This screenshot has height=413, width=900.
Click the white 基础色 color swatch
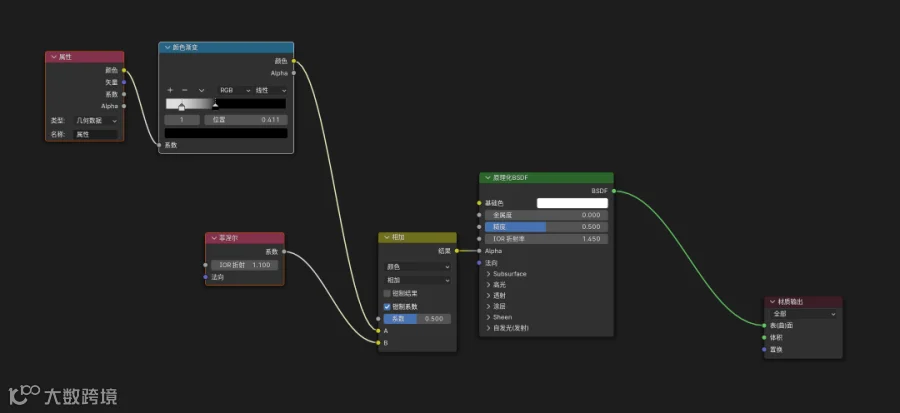572,203
